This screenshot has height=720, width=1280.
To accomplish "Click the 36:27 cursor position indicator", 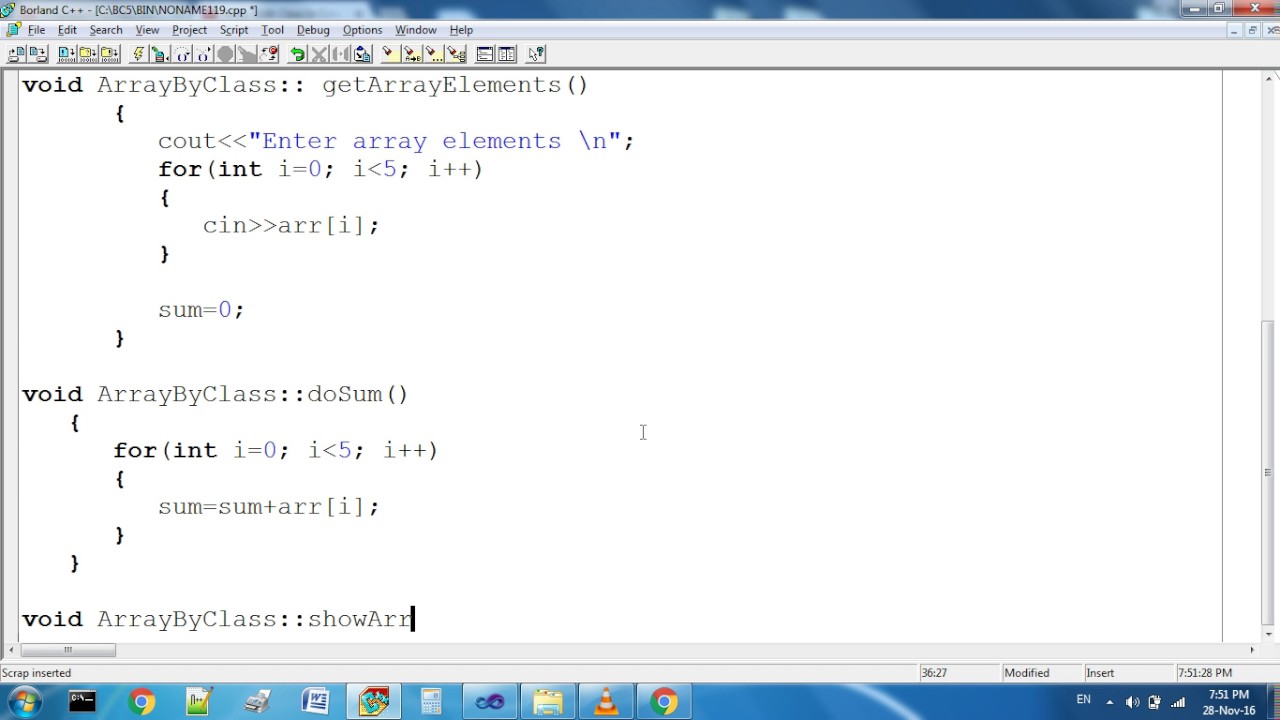I will coord(934,673).
